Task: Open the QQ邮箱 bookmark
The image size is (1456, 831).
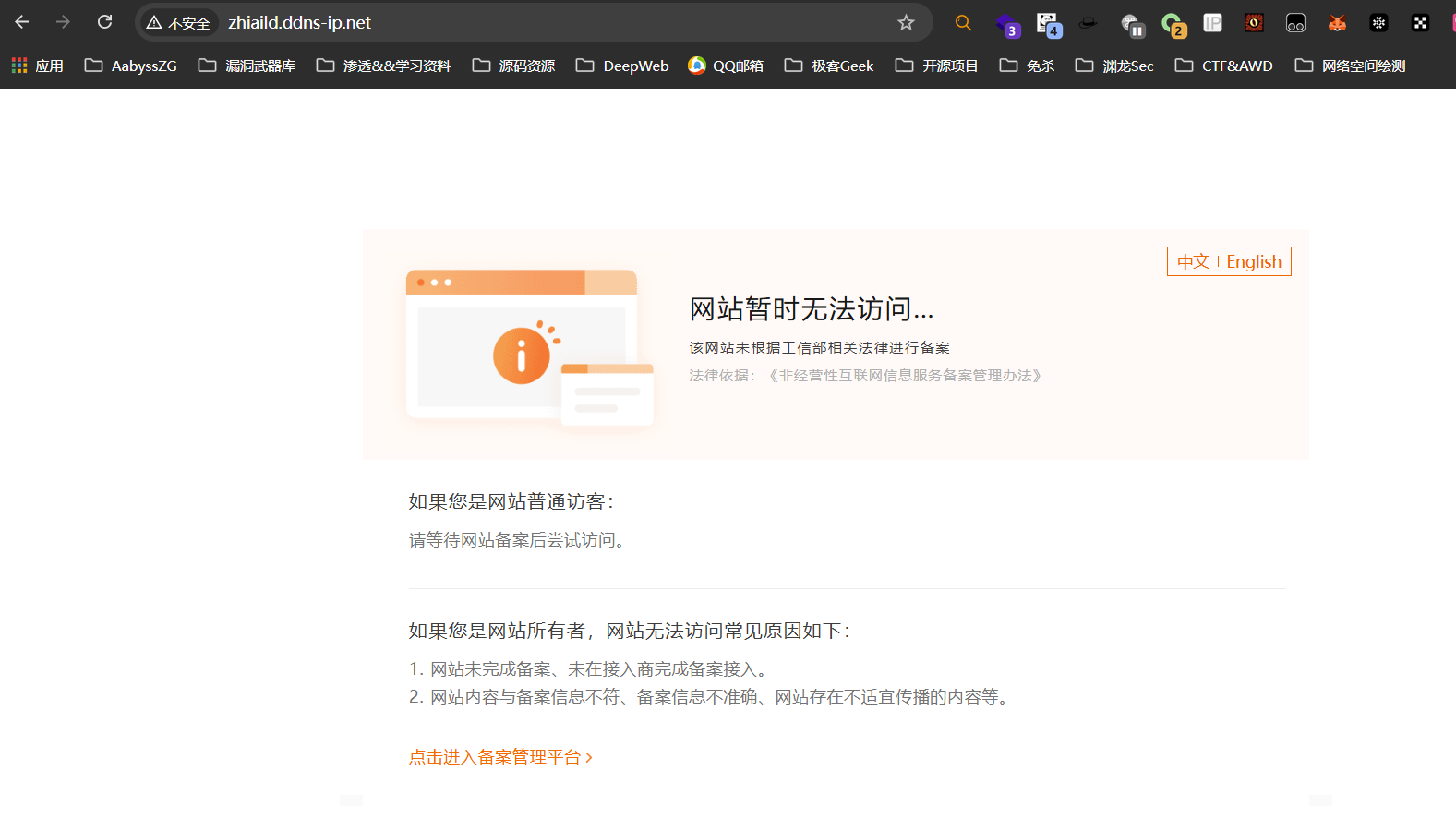Action: click(x=726, y=66)
